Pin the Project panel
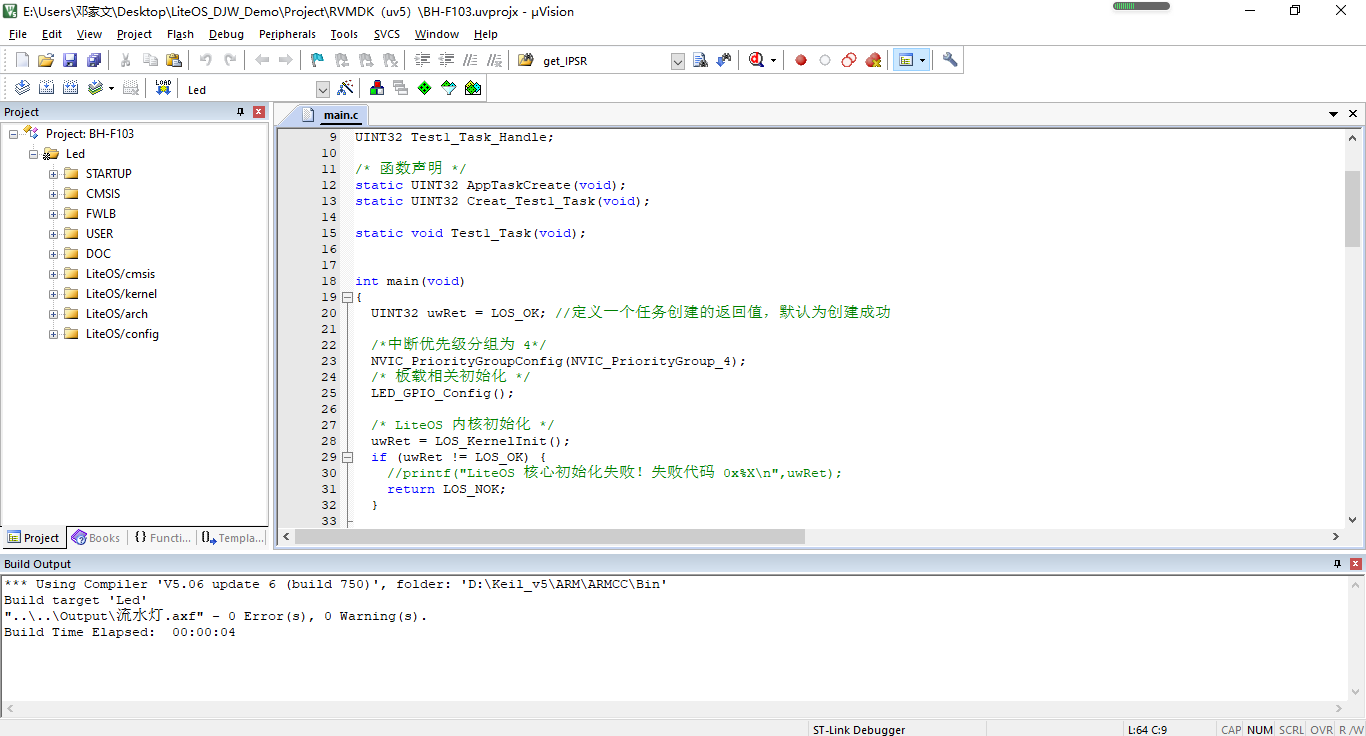The image size is (1366, 736). 240,112
